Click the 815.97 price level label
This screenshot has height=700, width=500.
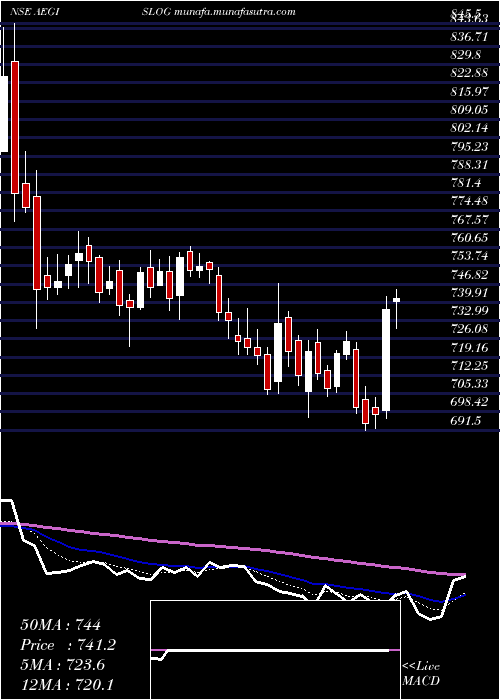469,92
